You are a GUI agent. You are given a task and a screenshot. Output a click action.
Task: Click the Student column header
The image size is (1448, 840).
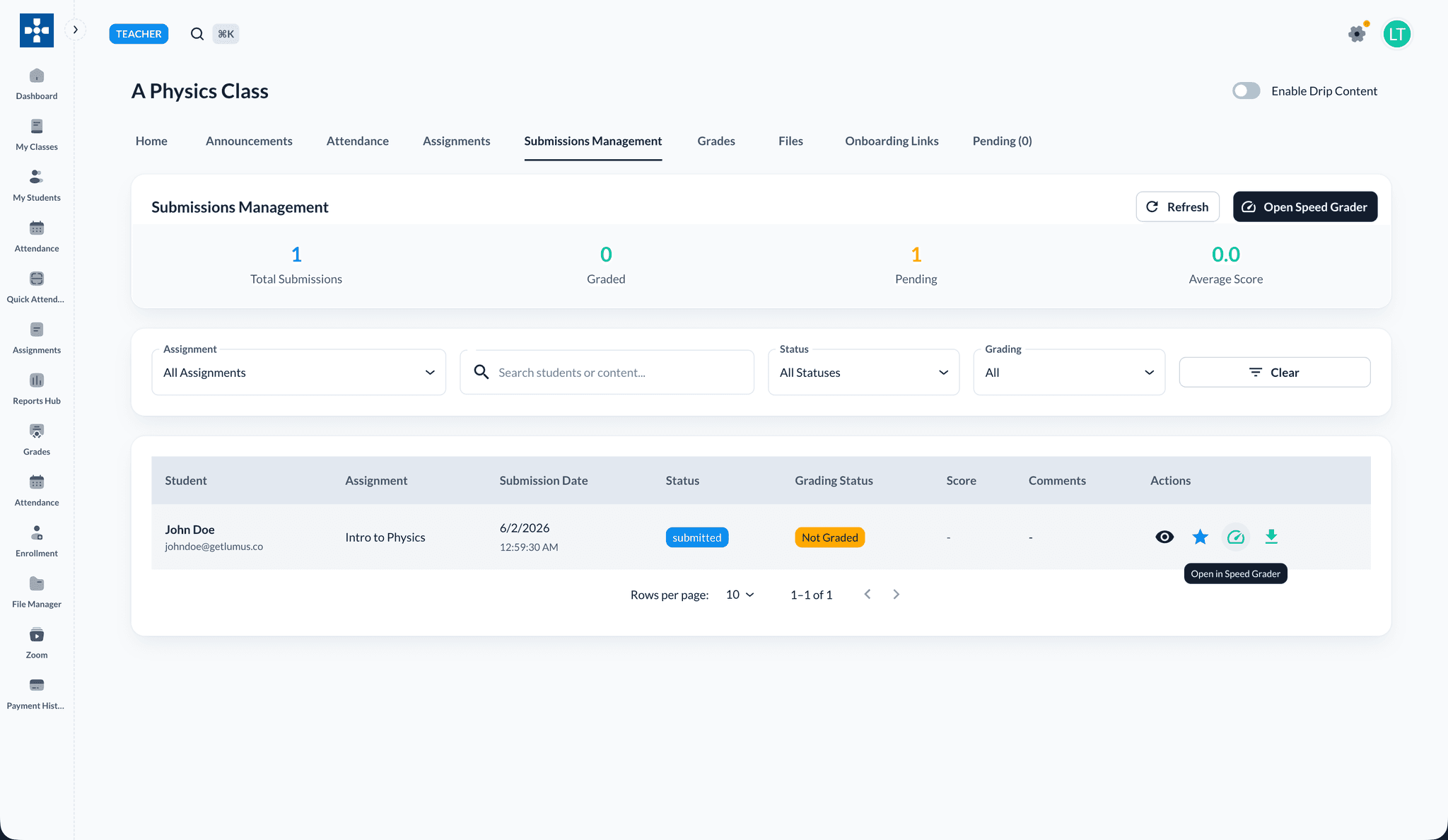pyautogui.click(x=186, y=481)
